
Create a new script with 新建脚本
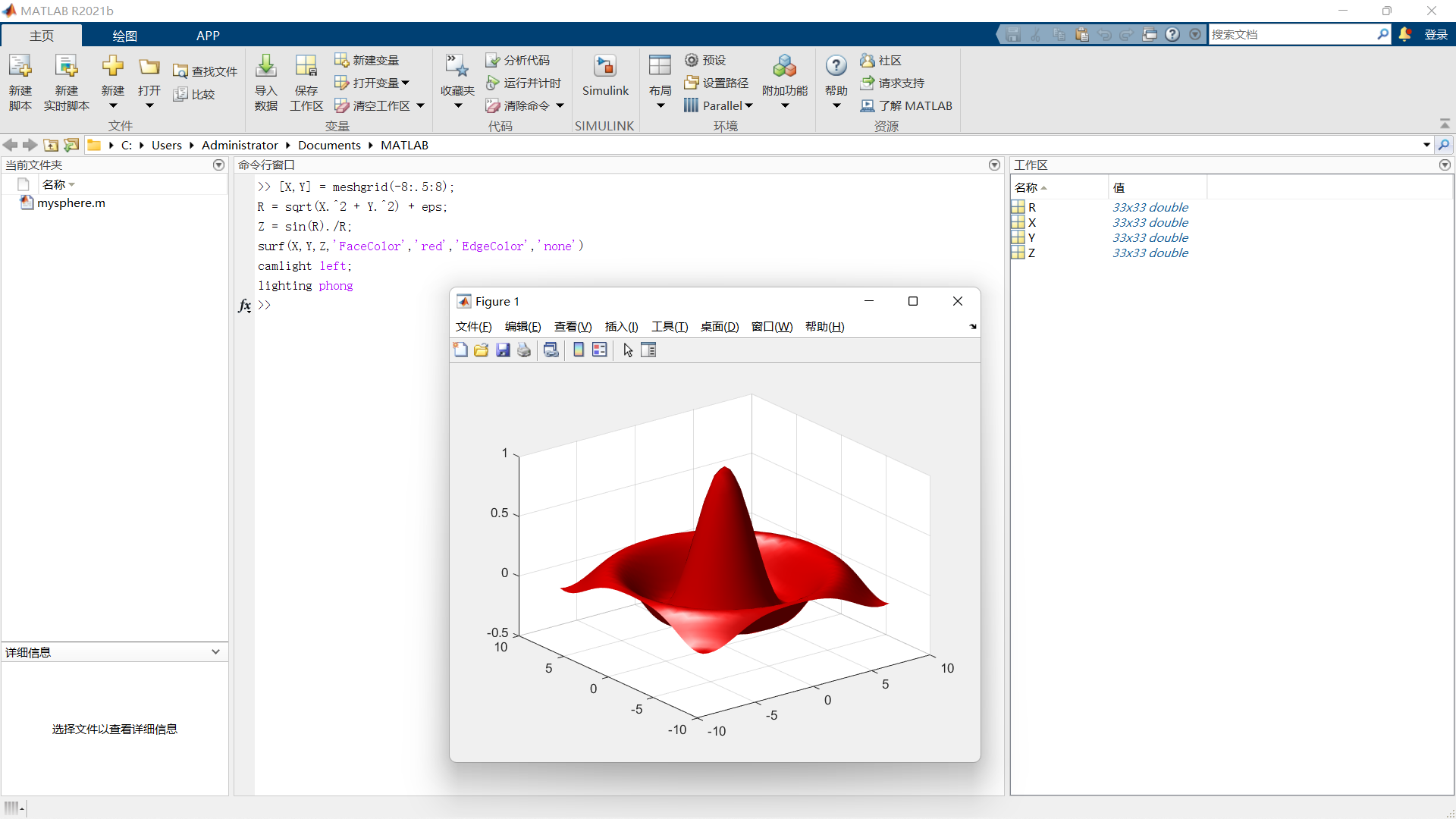[20, 82]
